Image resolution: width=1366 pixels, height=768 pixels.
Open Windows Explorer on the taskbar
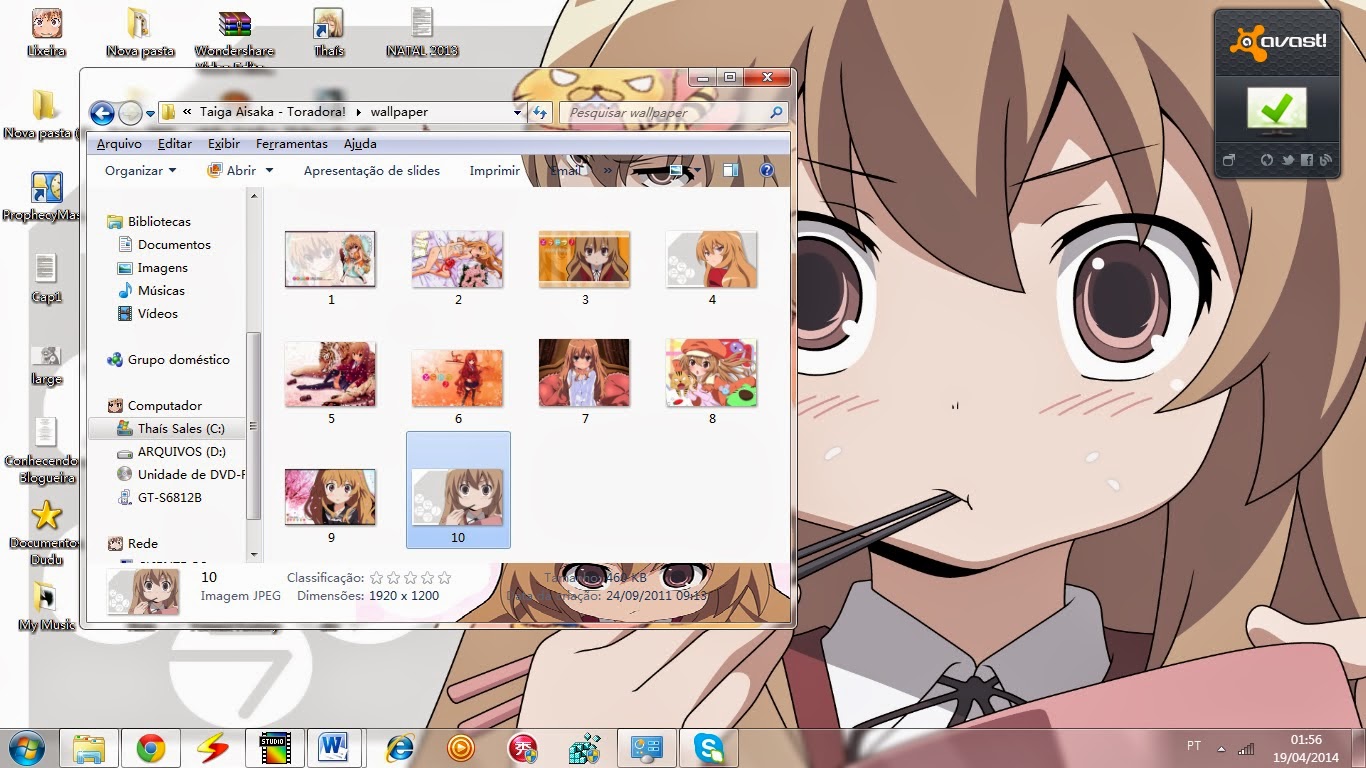(89, 748)
